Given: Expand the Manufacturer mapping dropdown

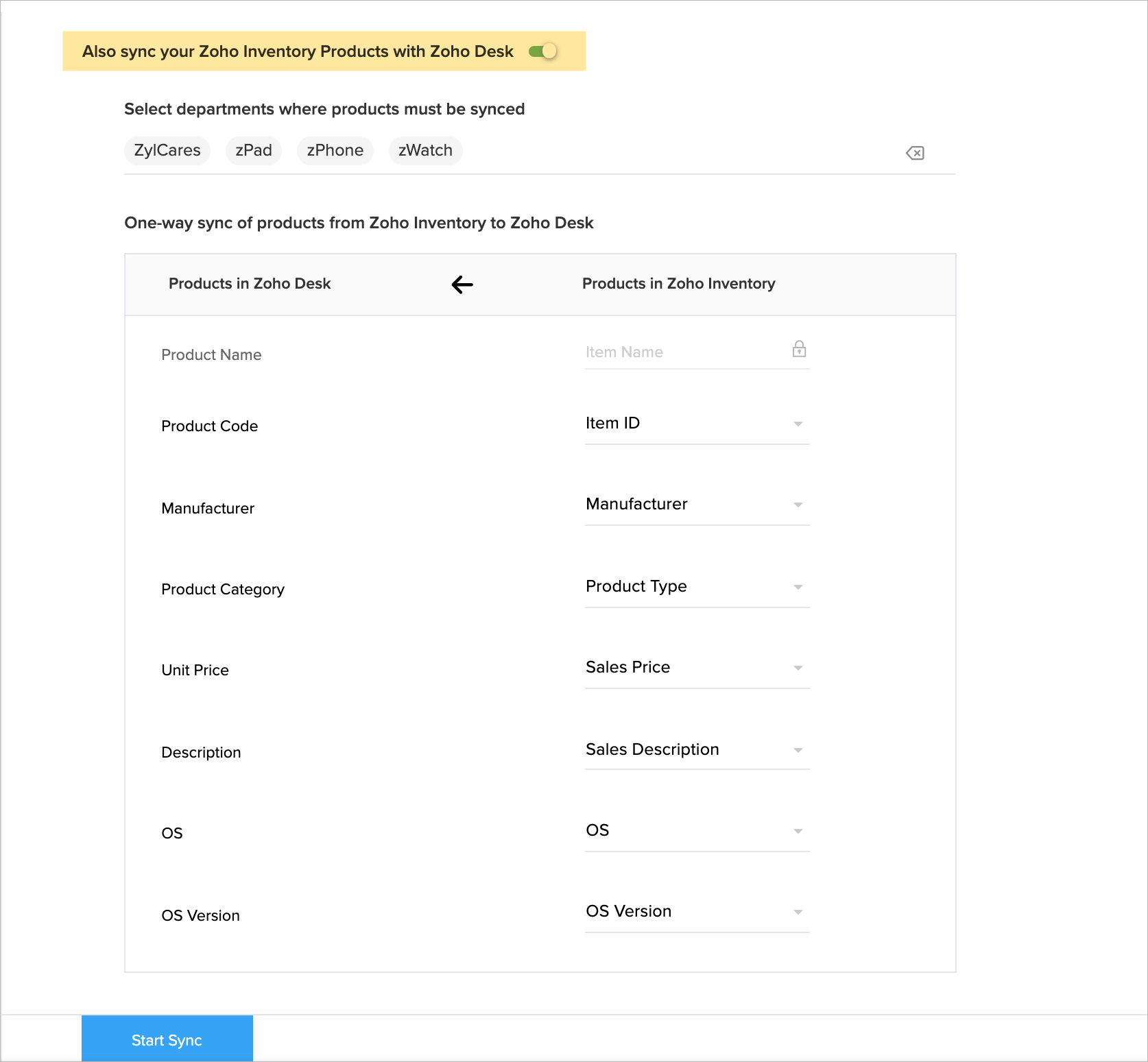Looking at the screenshot, I should [x=696, y=505].
